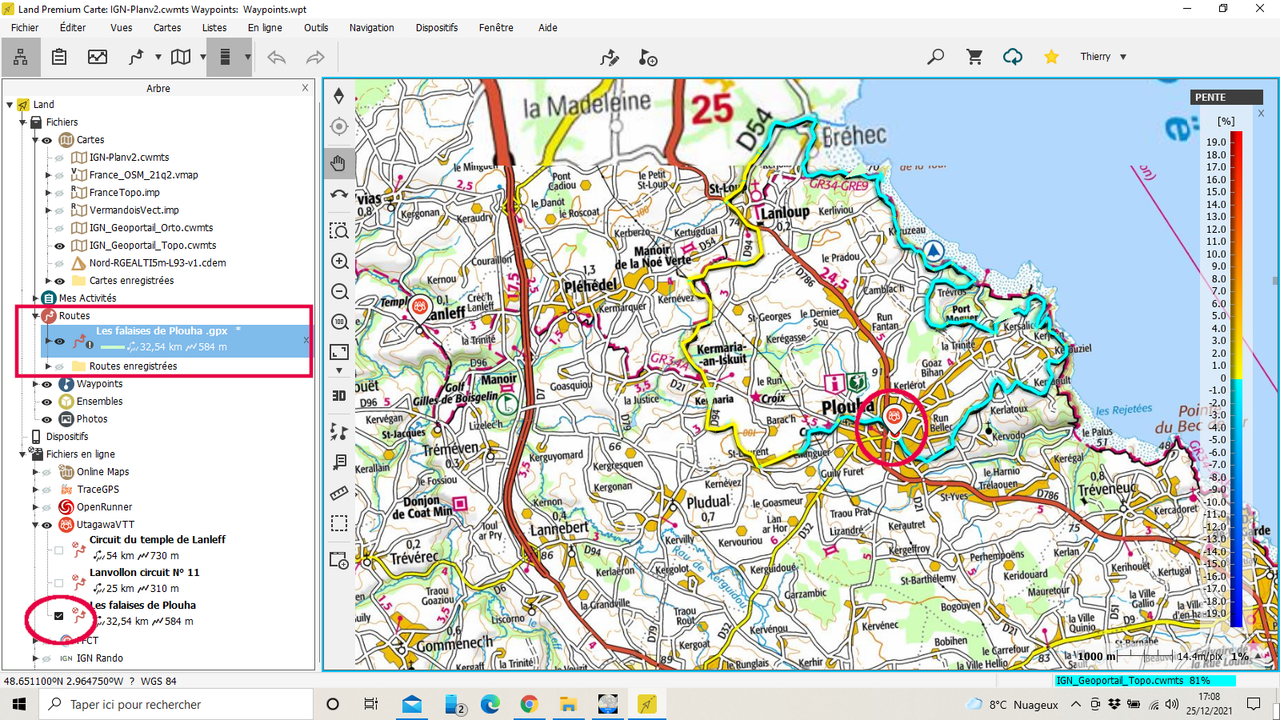Viewport: 1280px width, 720px height.
Task: Click the zoom out magnifier
Action: pyautogui.click(x=339, y=292)
